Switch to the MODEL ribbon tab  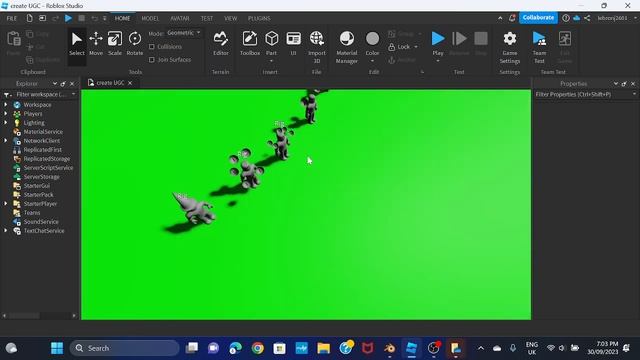point(150,18)
